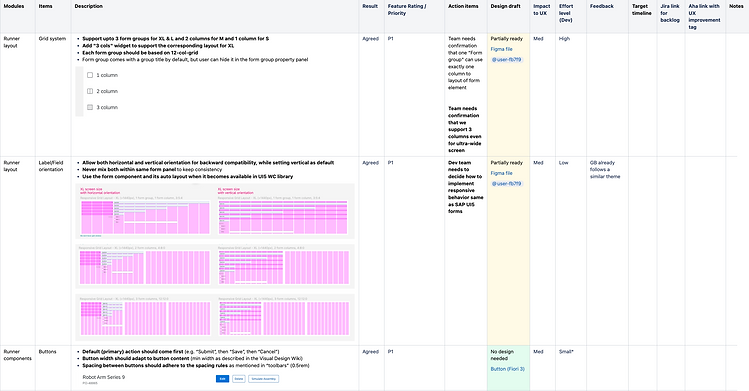Click the Result column header
749x391 pixels.
(x=370, y=6)
